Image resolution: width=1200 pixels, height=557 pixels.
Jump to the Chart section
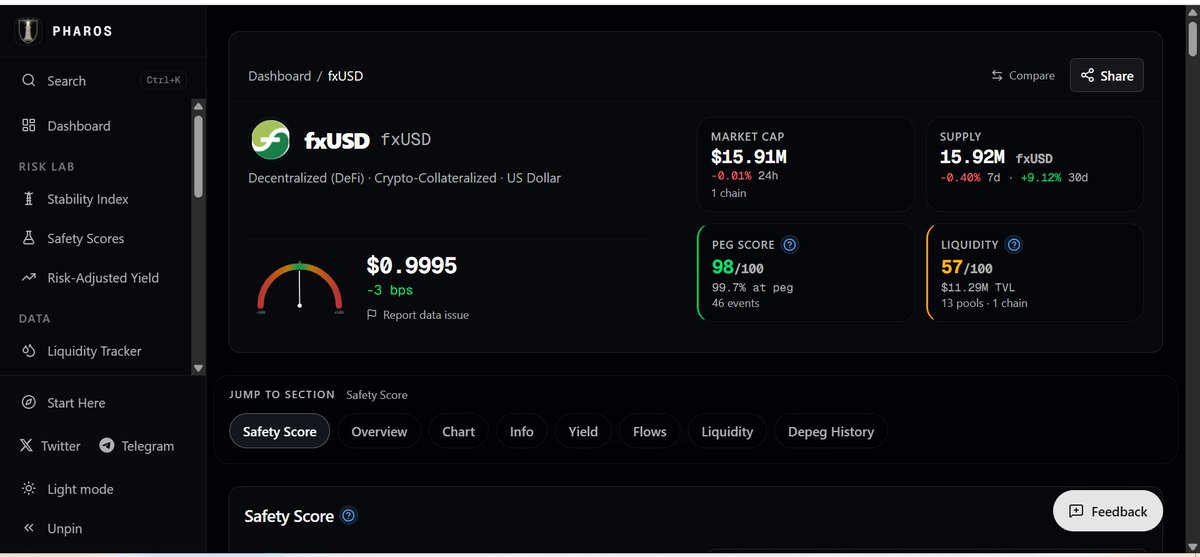tap(458, 431)
